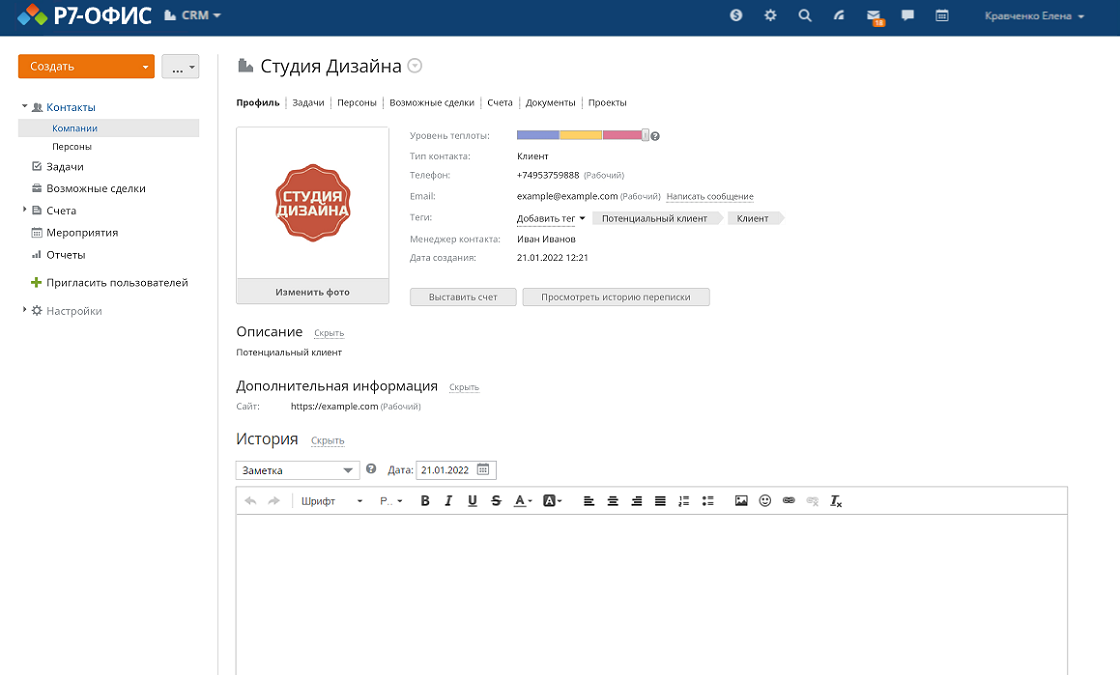1120x675 pixels.
Task: Toggle bold formatting in the editor
Action: pos(424,501)
